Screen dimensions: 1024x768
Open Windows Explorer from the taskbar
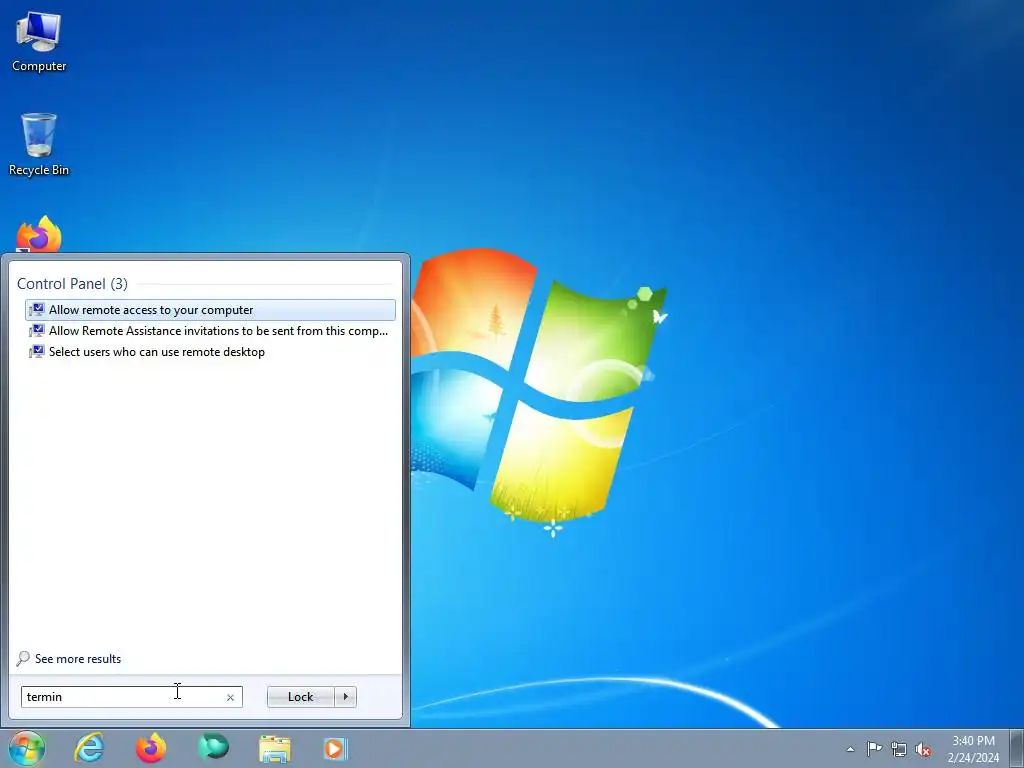coord(275,749)
